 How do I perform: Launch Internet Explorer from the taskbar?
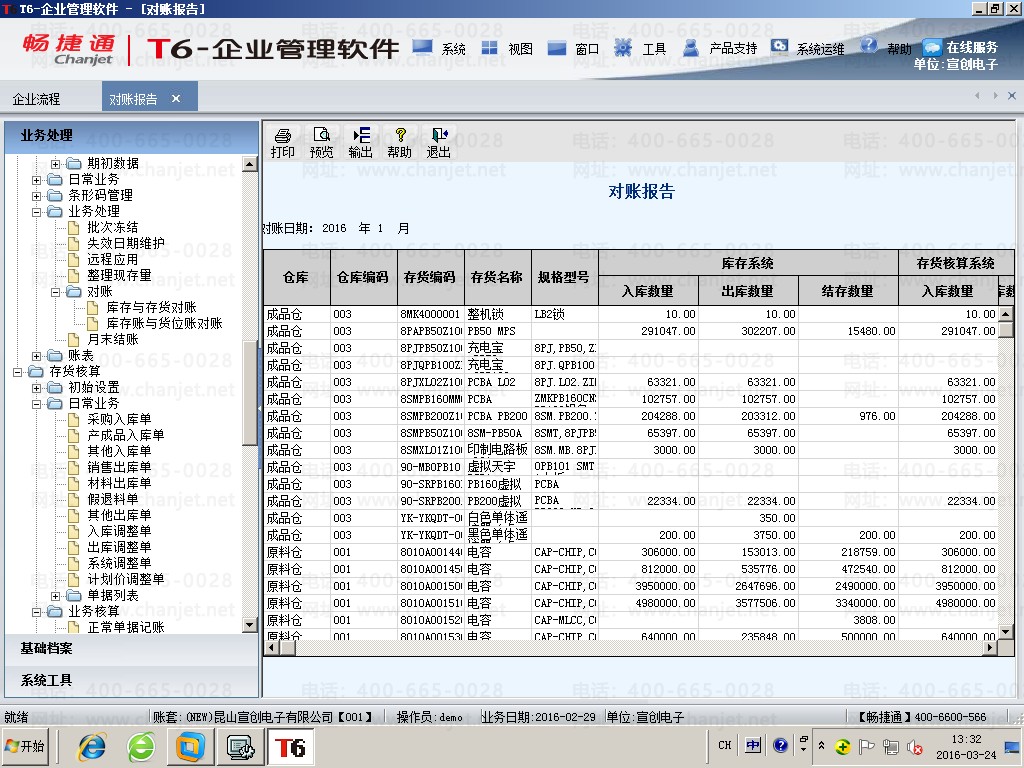(93, 746)
